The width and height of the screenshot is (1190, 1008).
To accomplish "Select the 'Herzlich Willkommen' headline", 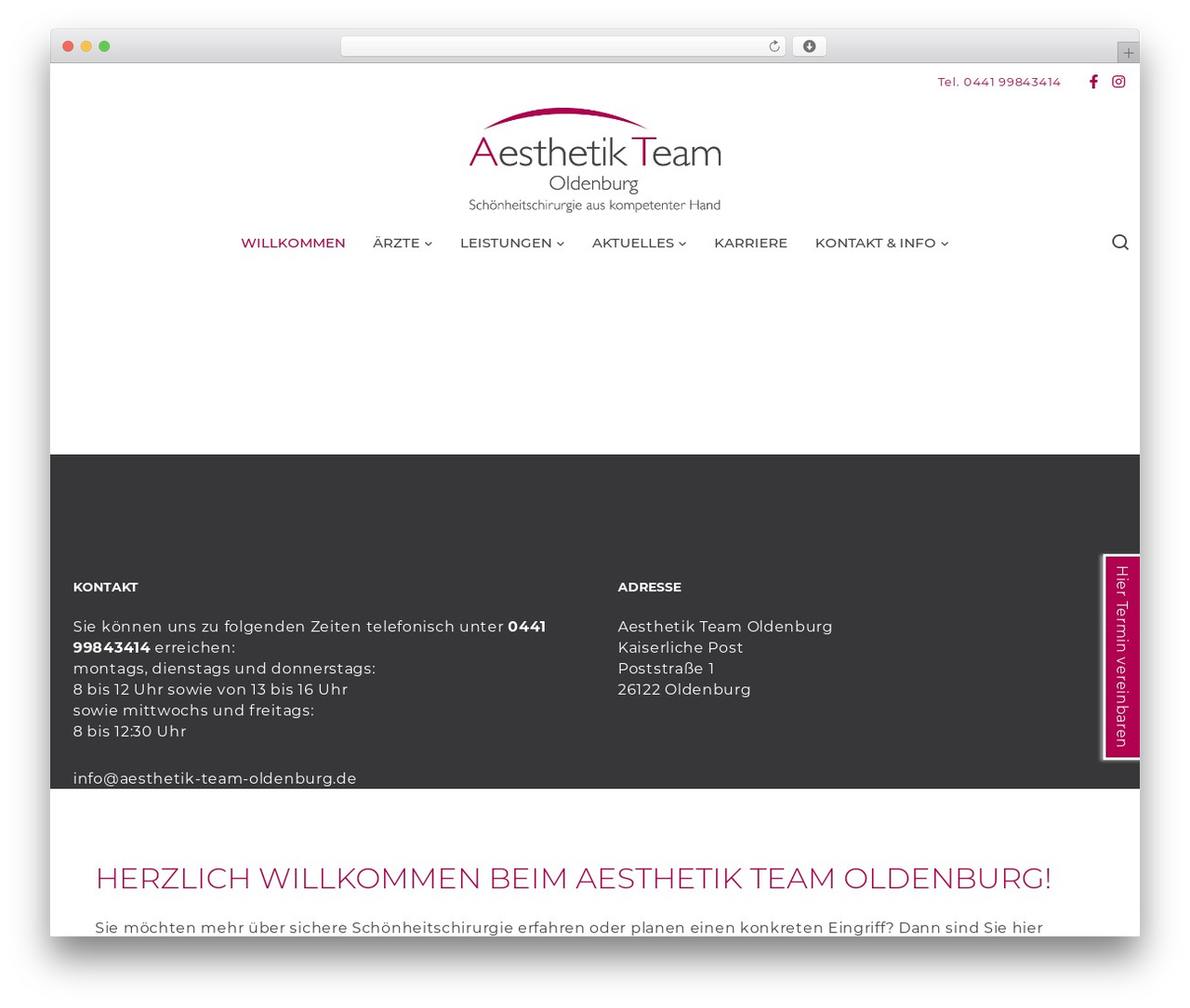I will point(574,878).
